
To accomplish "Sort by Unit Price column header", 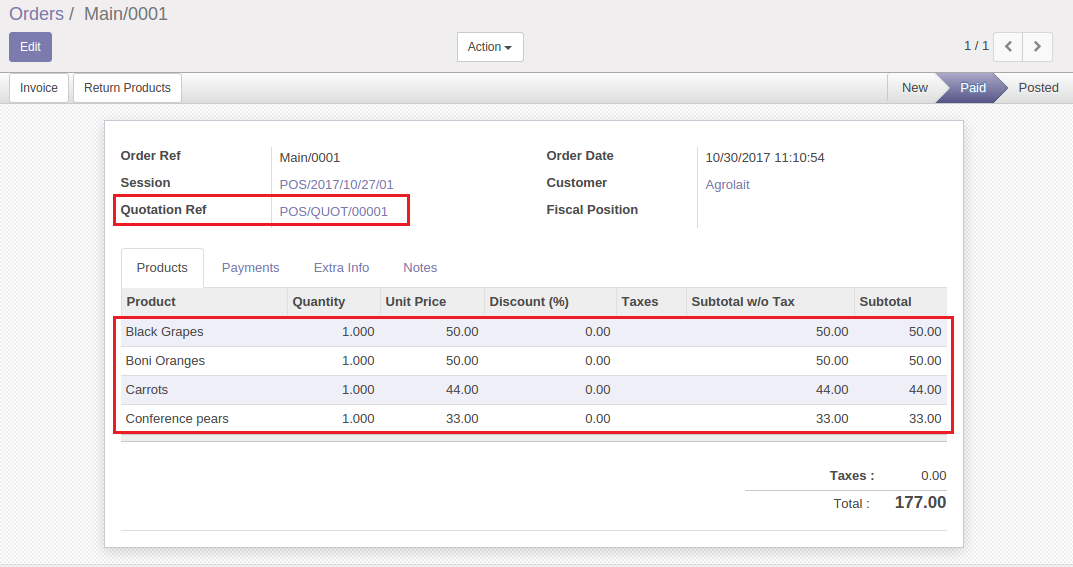I will [416, 302].
